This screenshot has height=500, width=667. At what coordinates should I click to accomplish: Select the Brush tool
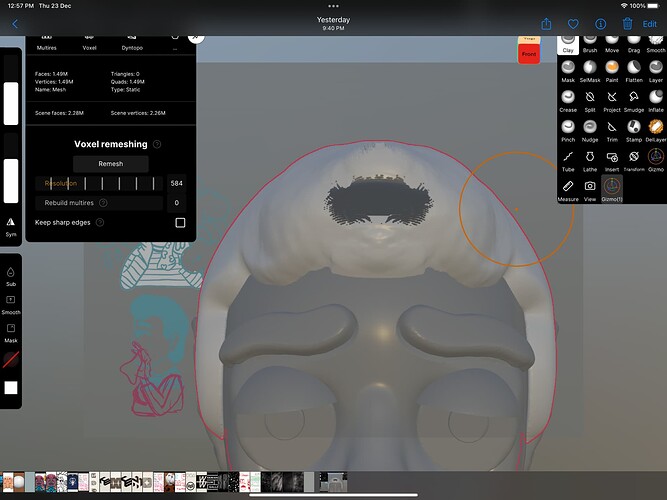coord(590,45)
